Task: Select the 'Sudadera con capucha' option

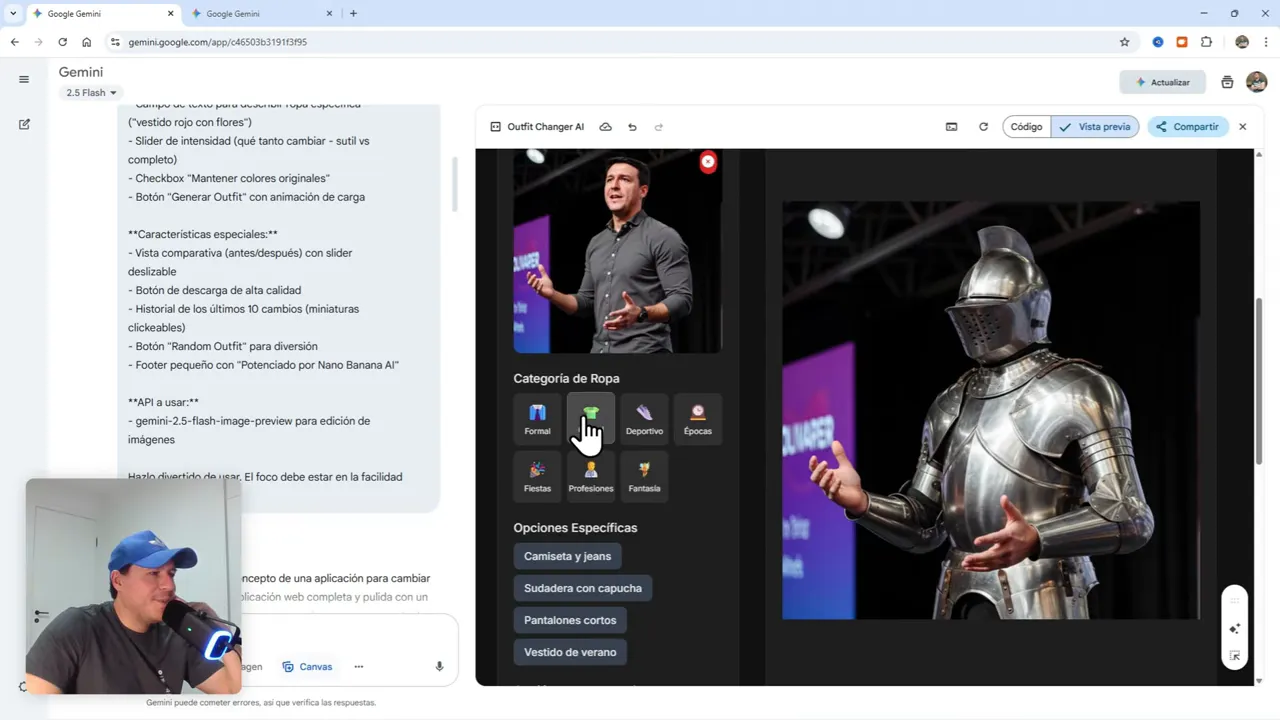Action: click(x=582, y=588)
